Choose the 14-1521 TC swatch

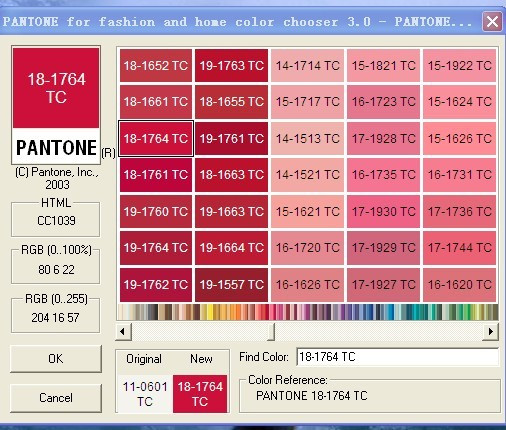point(307,175)
